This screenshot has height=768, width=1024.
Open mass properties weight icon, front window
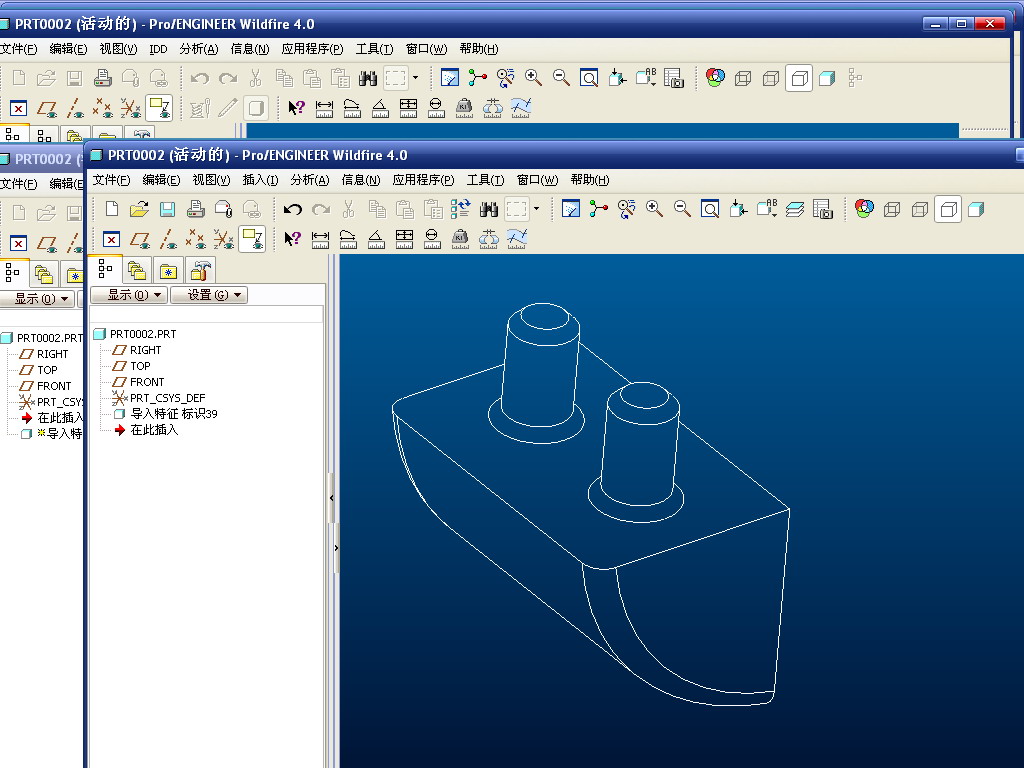click(460, 239)
